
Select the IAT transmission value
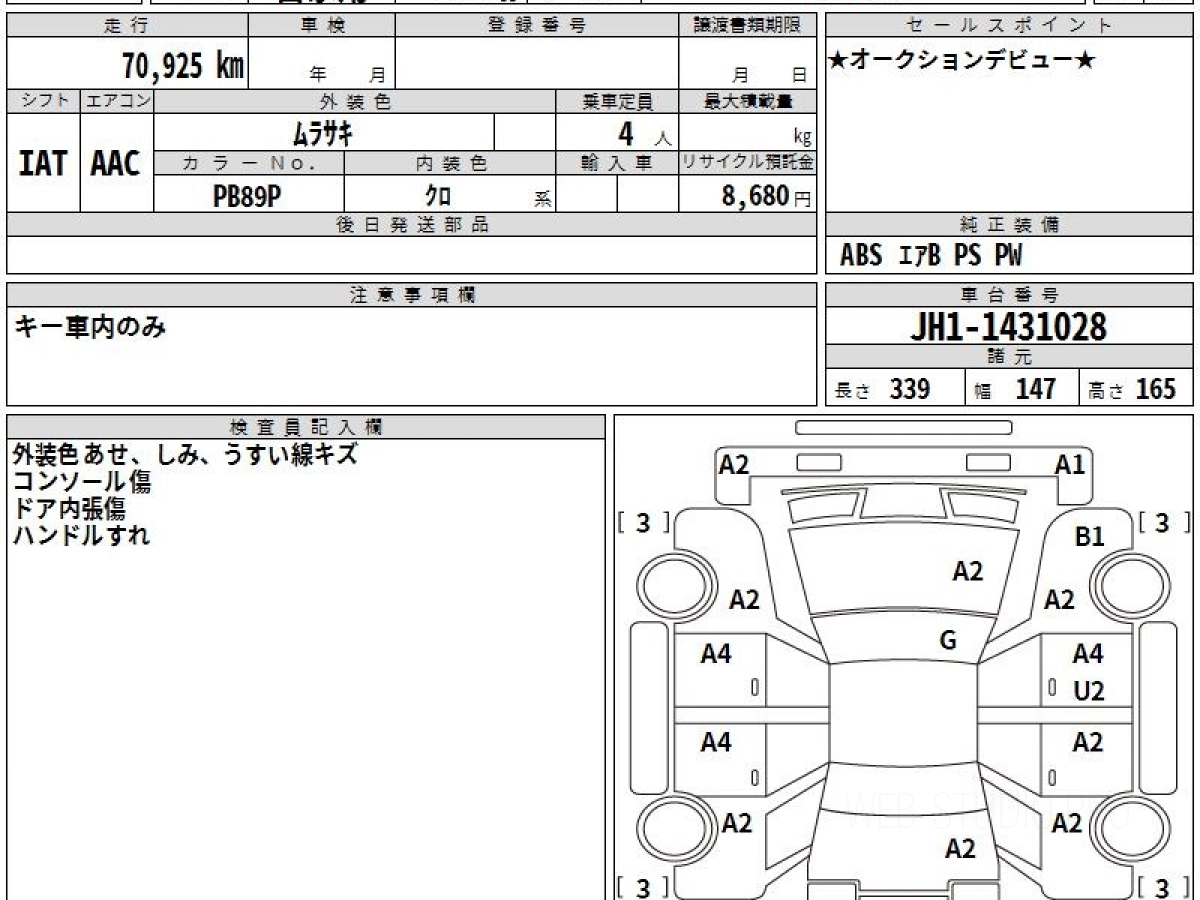(43, 163)
